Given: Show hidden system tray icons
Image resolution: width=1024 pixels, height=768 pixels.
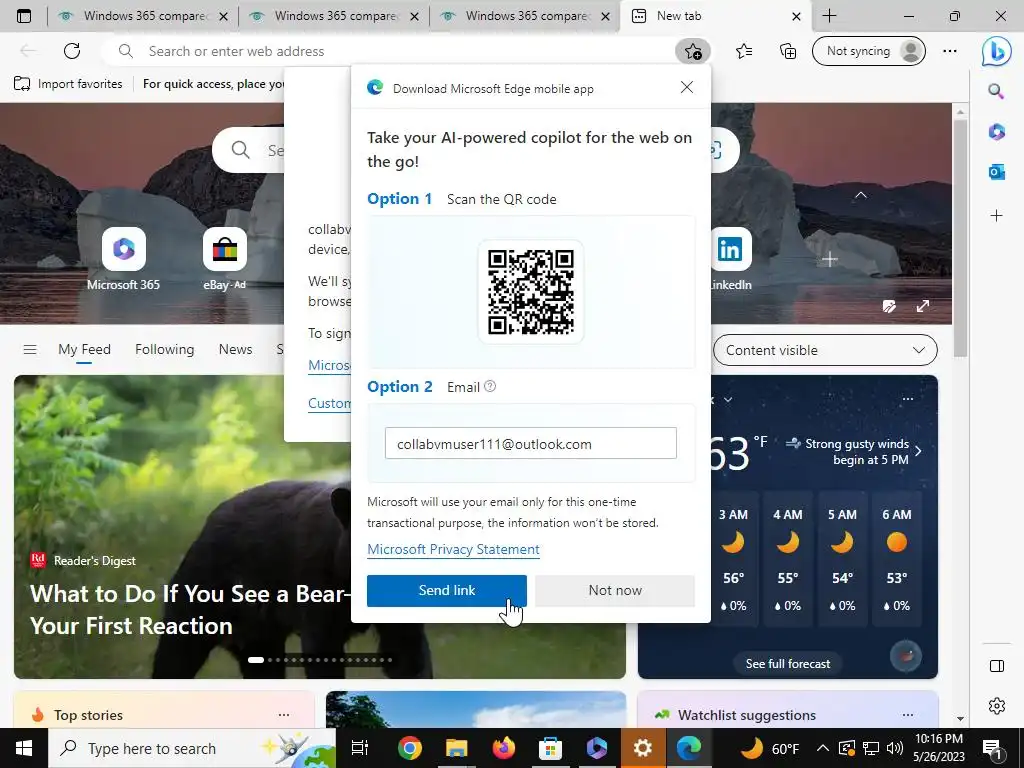Looking at the screenshot, I should point(823,748).
